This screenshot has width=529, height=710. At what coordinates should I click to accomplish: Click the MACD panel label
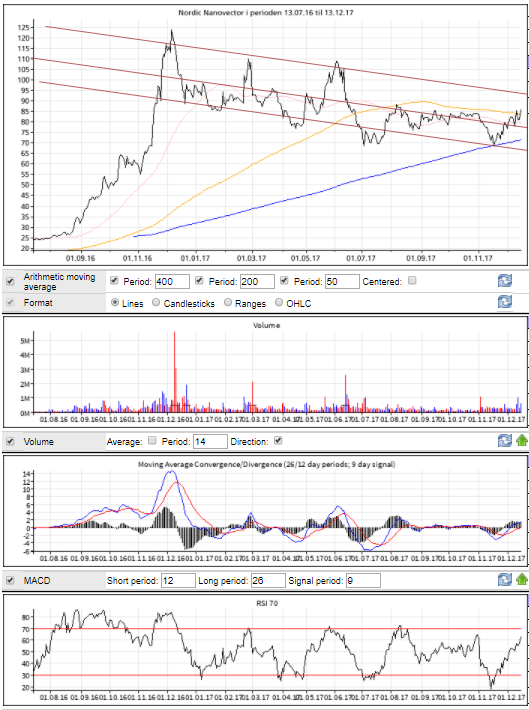[x=37, y=580]
